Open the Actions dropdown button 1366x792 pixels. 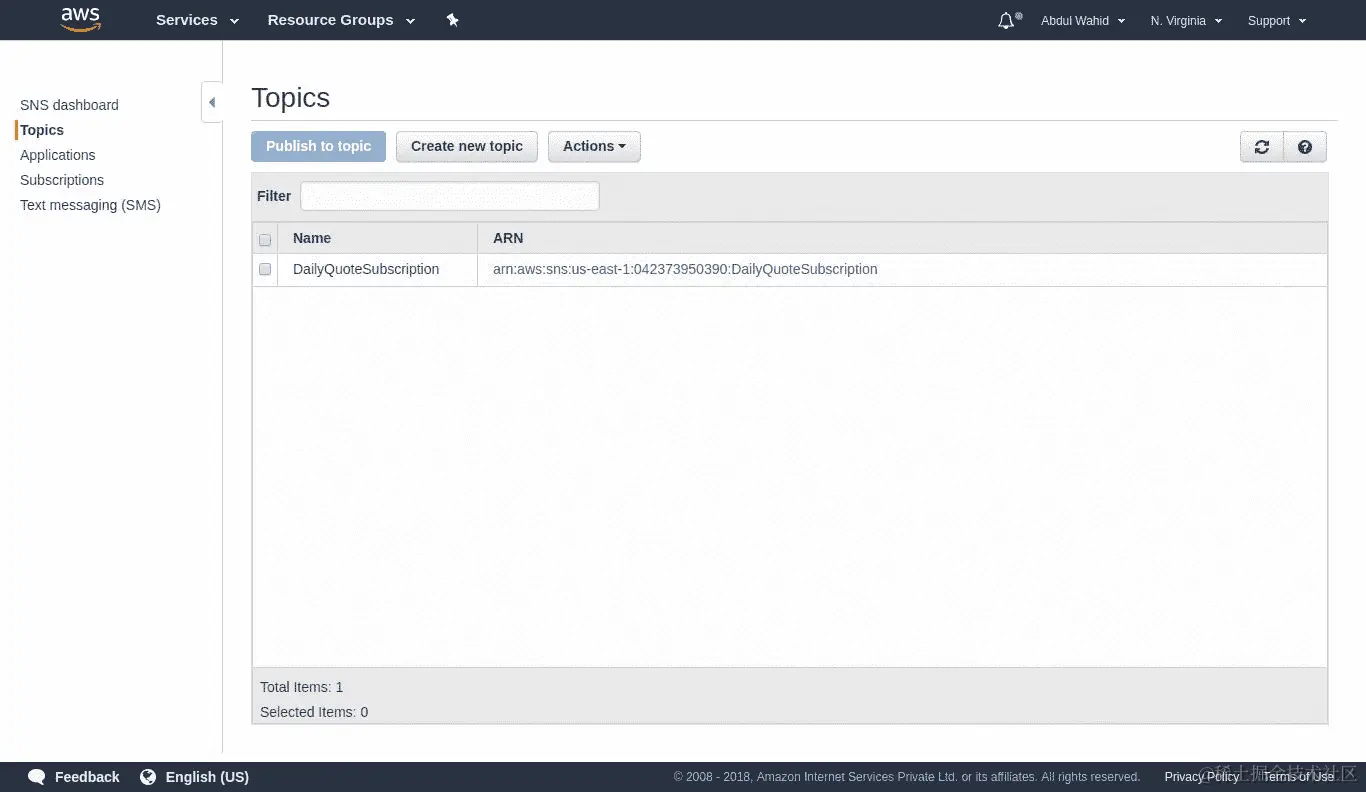(x=594, y=146)
